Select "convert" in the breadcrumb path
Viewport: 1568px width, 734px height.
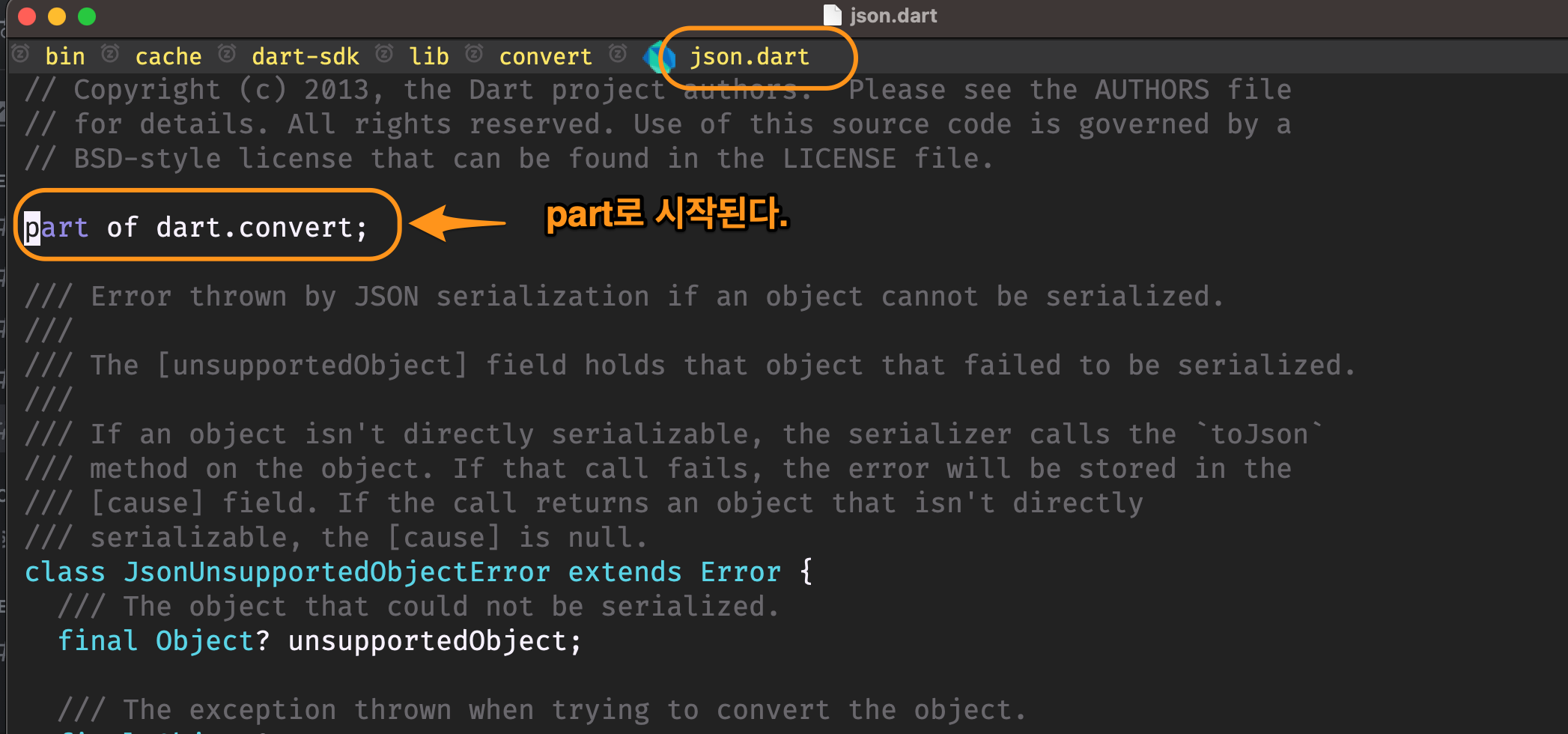(x=545, y=55)
